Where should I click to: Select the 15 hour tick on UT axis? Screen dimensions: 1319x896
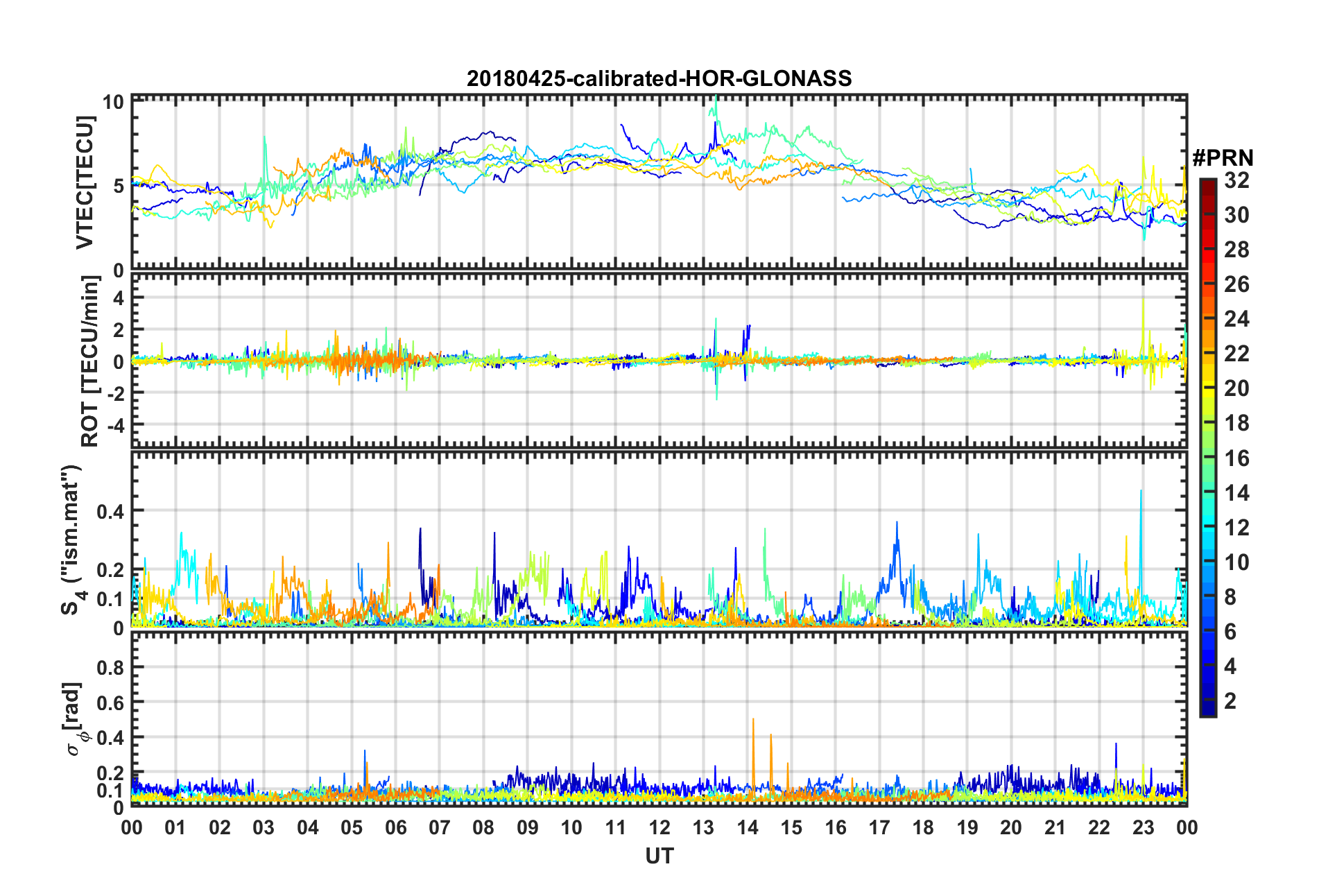[791, 827]
